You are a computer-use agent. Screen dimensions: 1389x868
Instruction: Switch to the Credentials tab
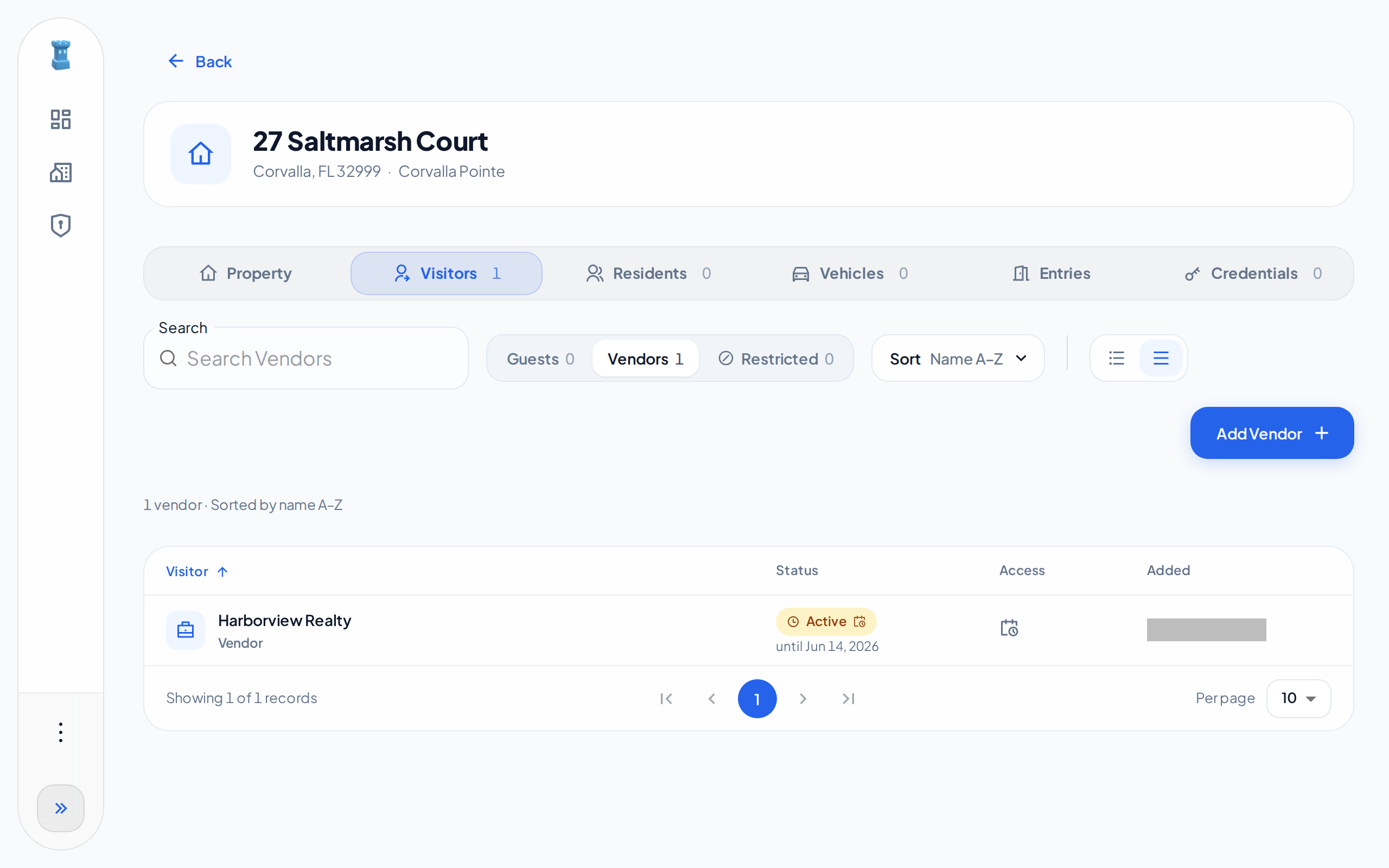(x=1253, y=273)
